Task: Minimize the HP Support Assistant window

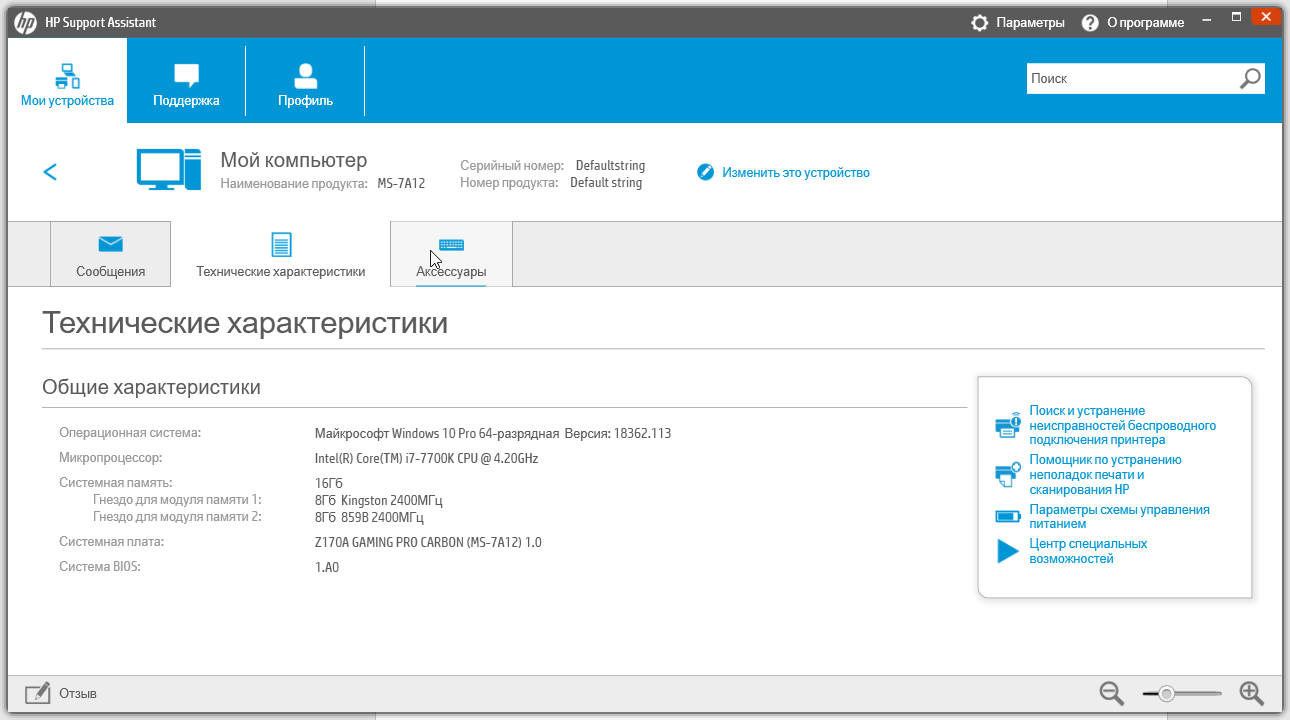Action: [x=1209, y=17]
